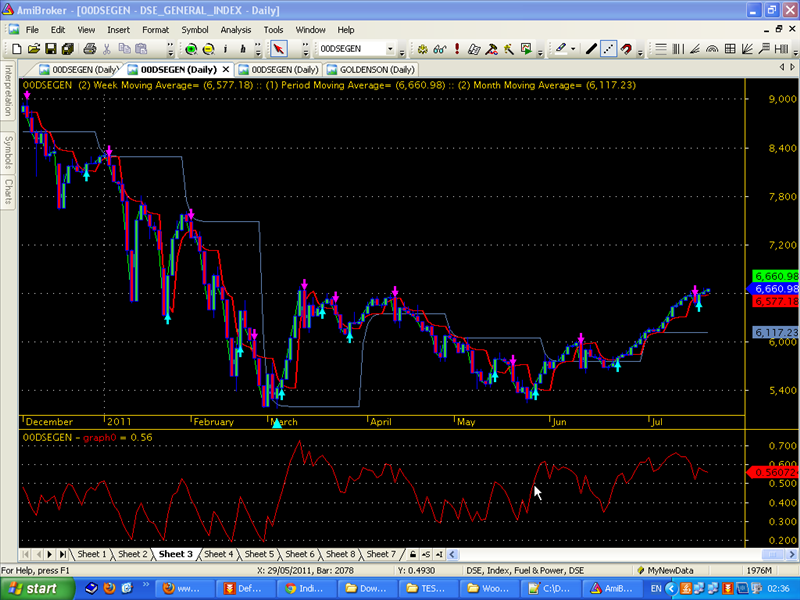Select the grid table drawing tool
The image size is (800, 600).
[730, 49]
